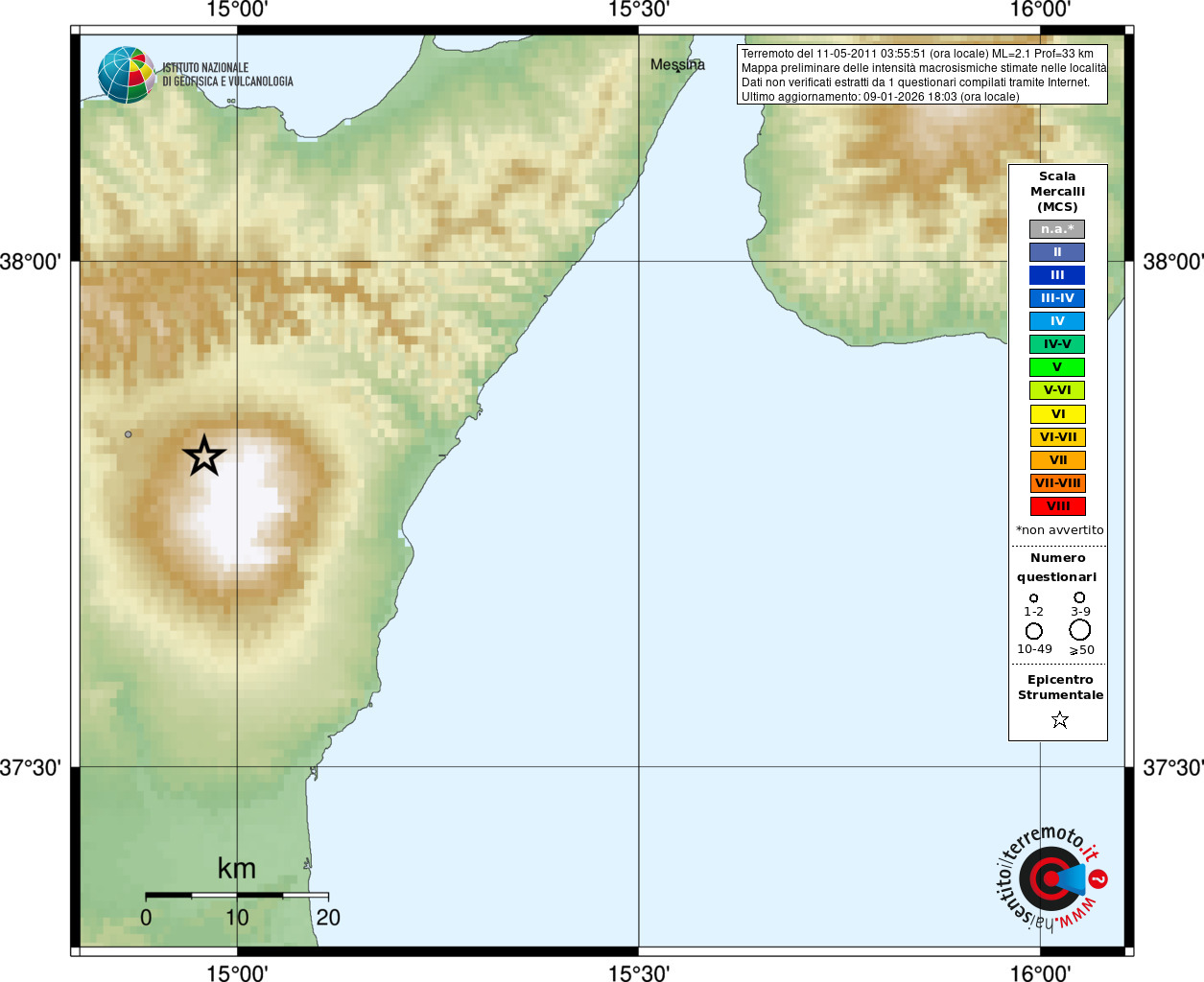This screenshot has height=982, width=1204.
Task: Select the gray n.a. intensity swatch
Action: point(1057,229)
